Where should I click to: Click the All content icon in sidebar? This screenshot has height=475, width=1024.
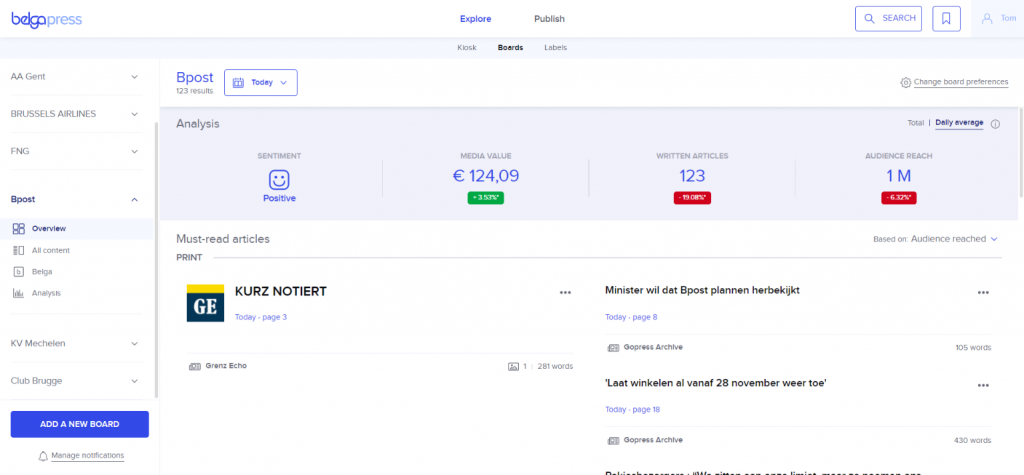tap(18, 250)
